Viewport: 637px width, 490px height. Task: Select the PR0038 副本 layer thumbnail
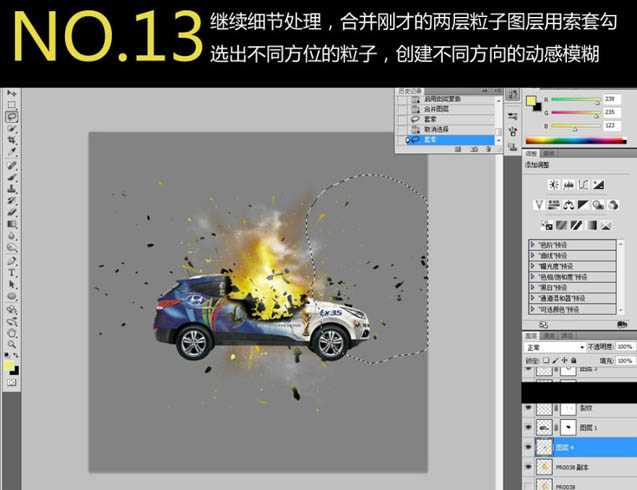click(x=544, y=467)
